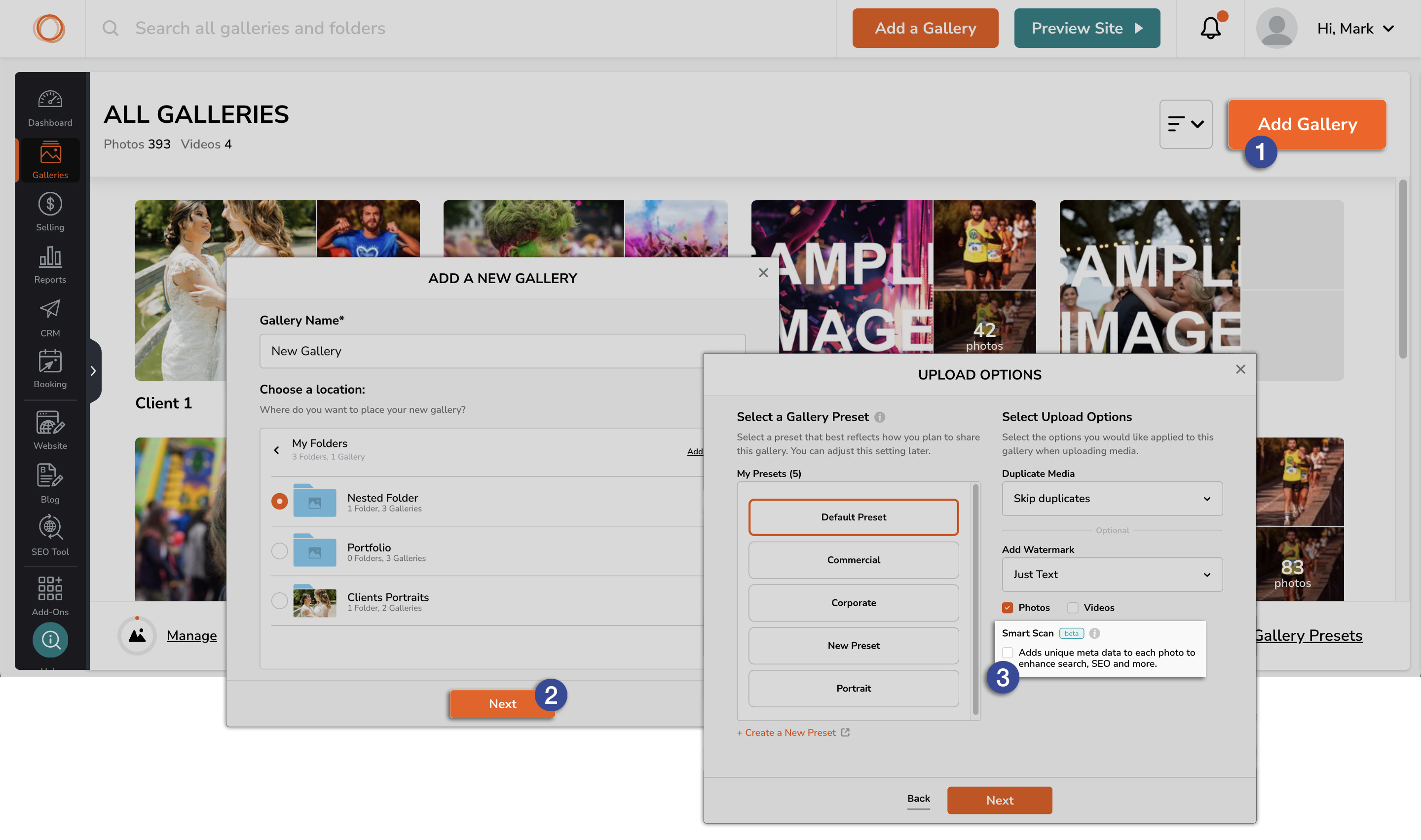Click the Clients Portraits folder thumbnail
1421x840 pixels.
point(315,601)
